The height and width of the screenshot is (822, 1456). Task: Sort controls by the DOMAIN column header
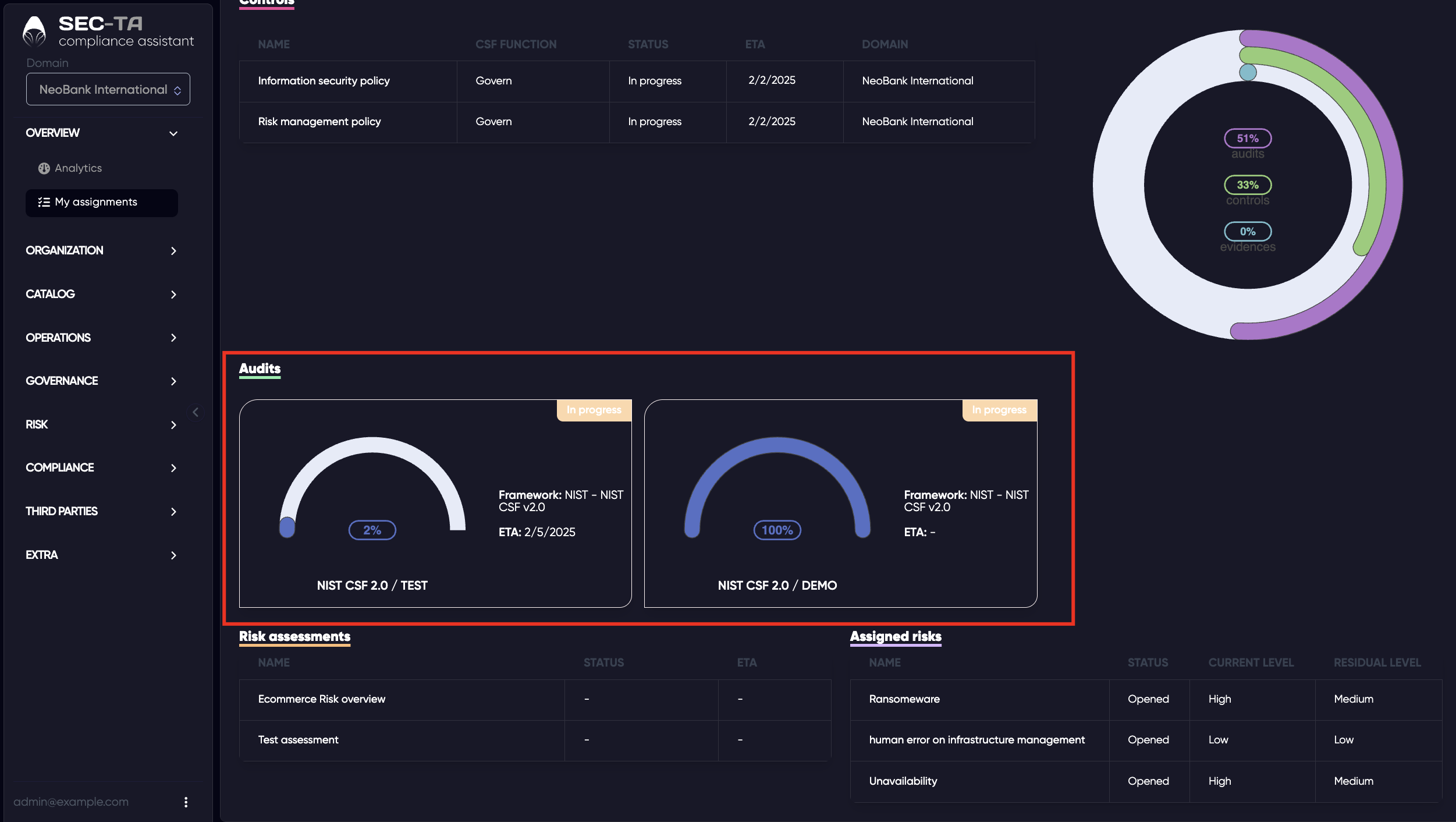click(x=885, y=44)
